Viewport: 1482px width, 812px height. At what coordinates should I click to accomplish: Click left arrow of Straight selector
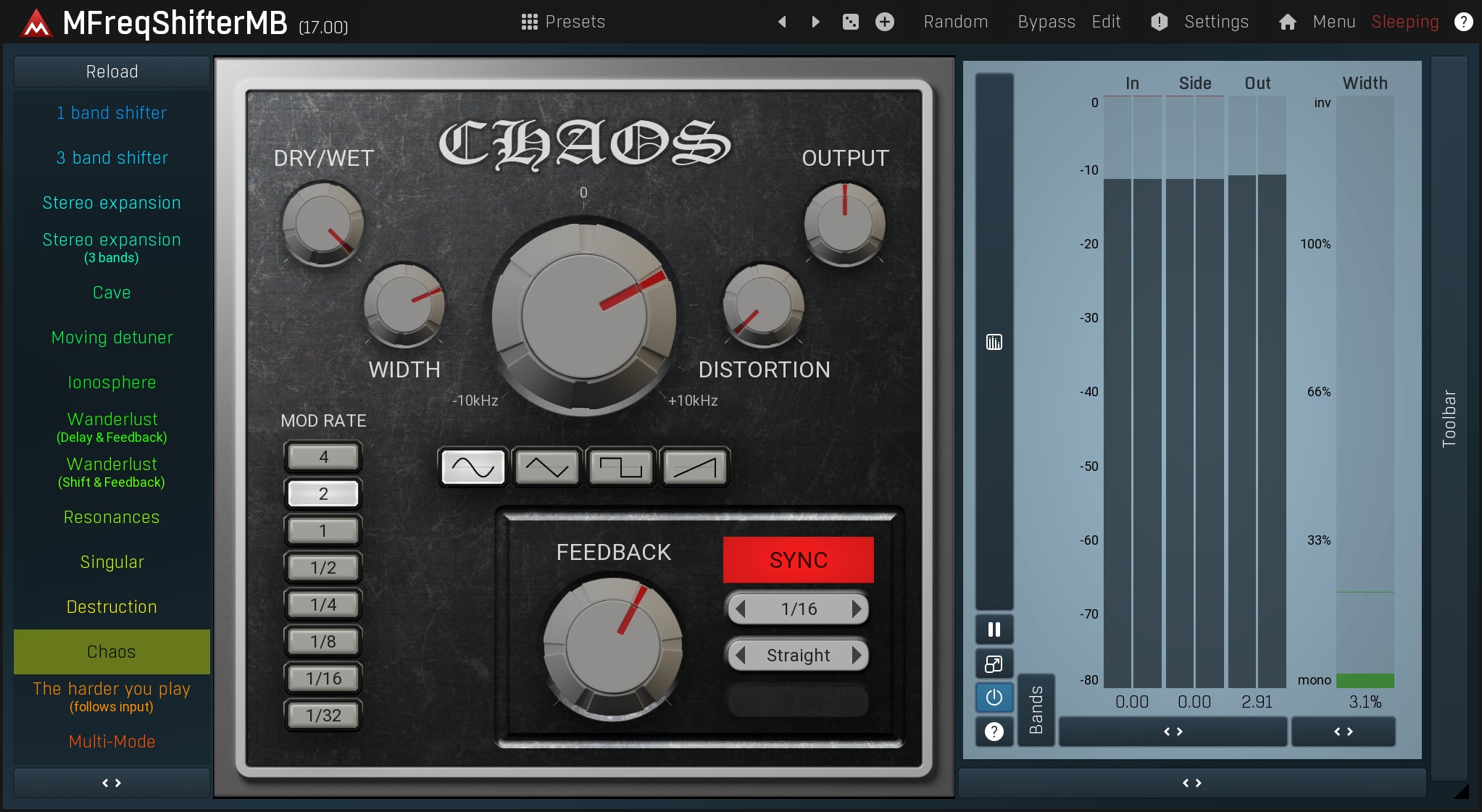tap(740, 656)
